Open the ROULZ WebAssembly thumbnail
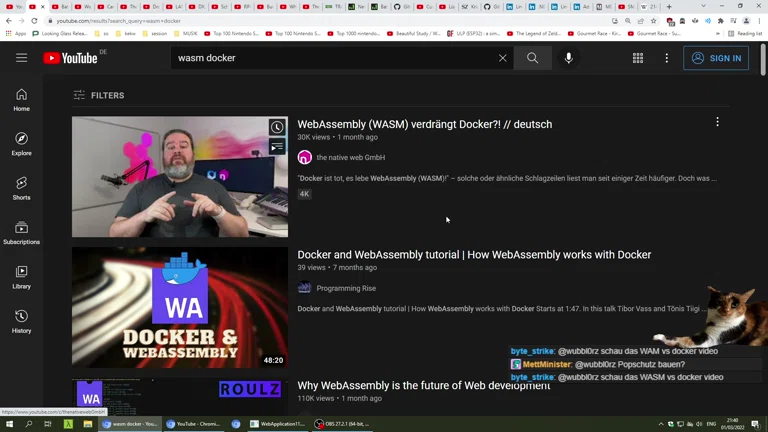This screenshot has height=432, width=768. (x=180, y=397)
